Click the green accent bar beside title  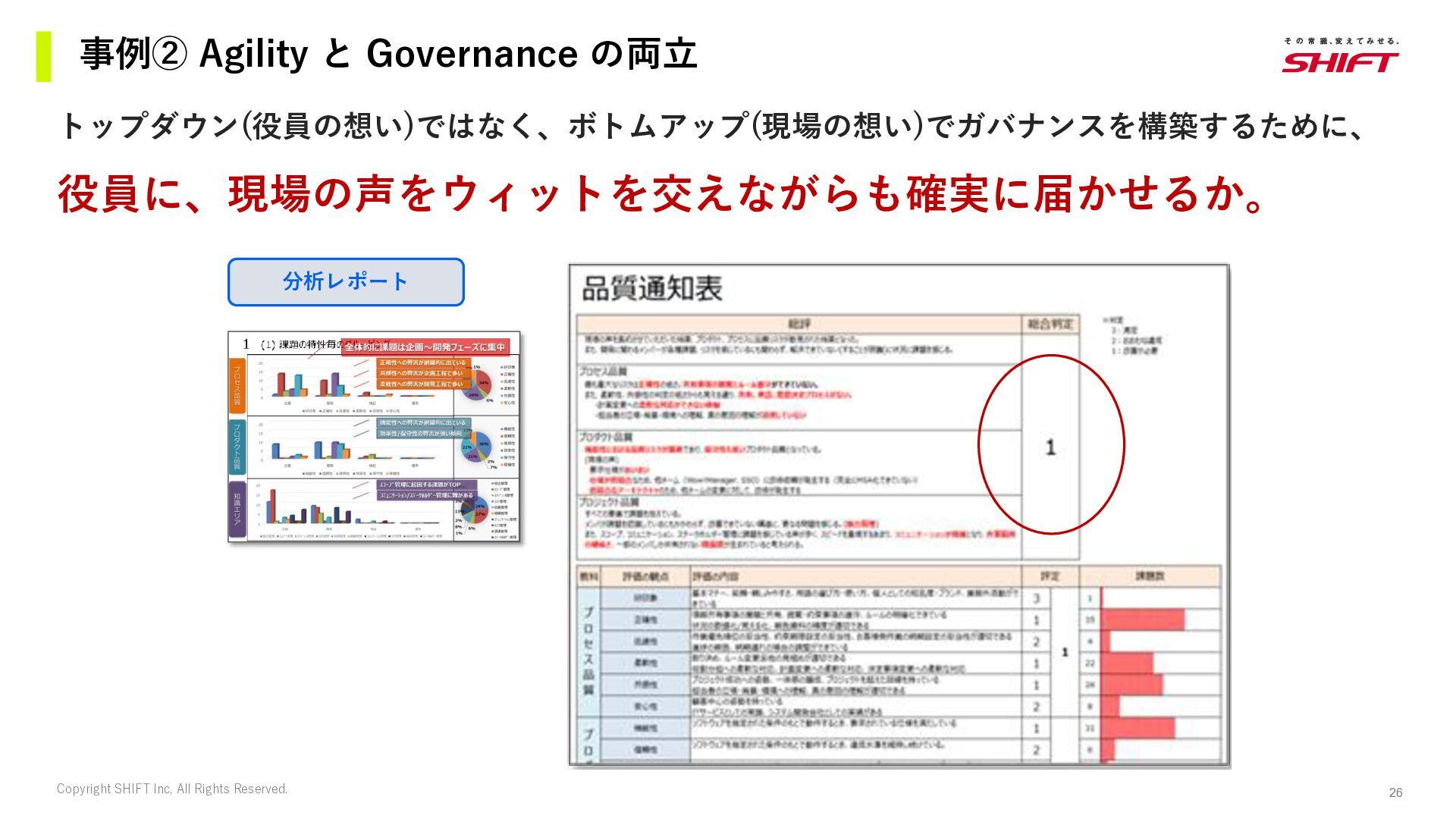(44, 56)
